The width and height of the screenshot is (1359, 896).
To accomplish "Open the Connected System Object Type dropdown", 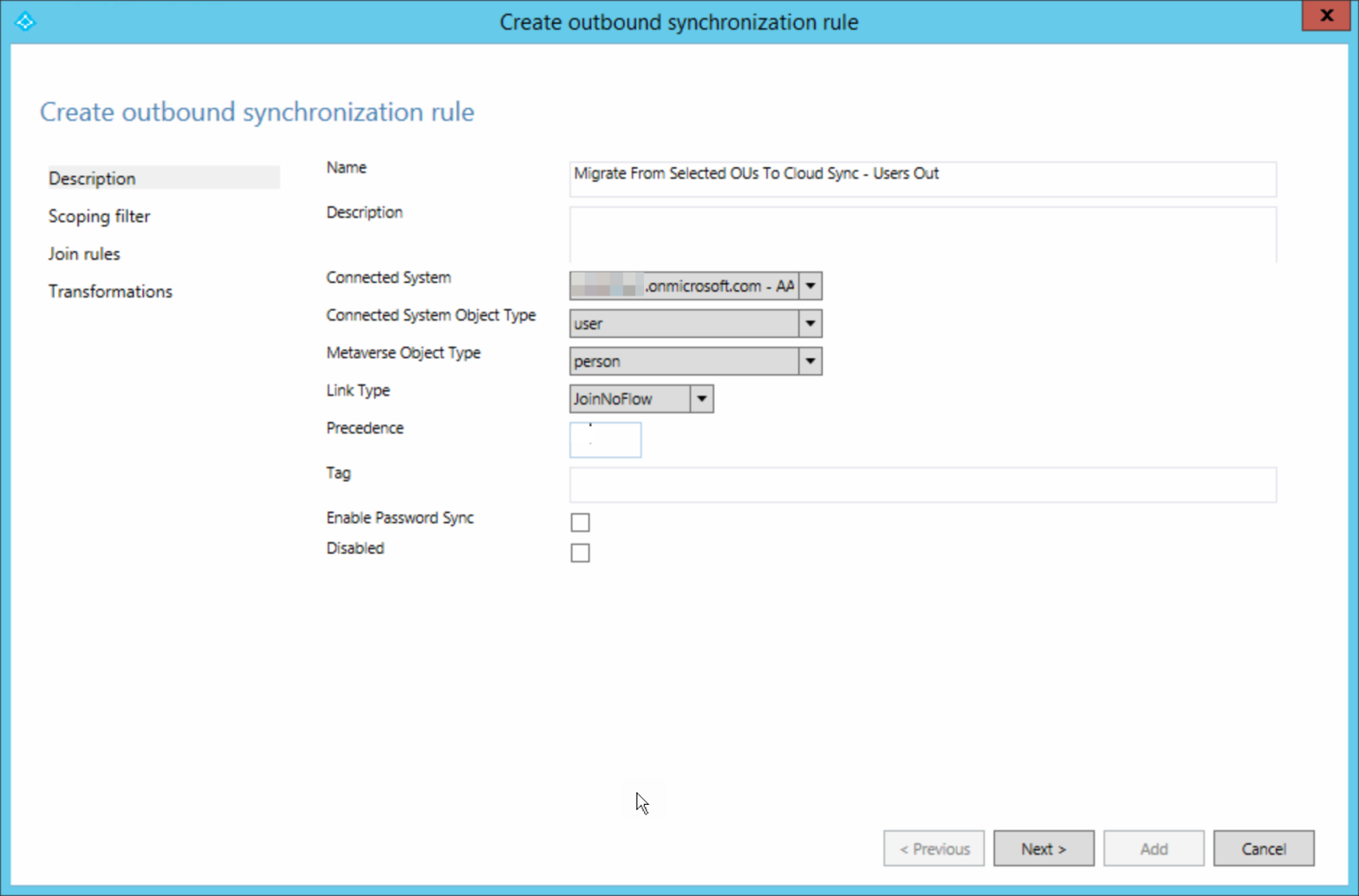I will pyautogui.click(x=810, y=324).
